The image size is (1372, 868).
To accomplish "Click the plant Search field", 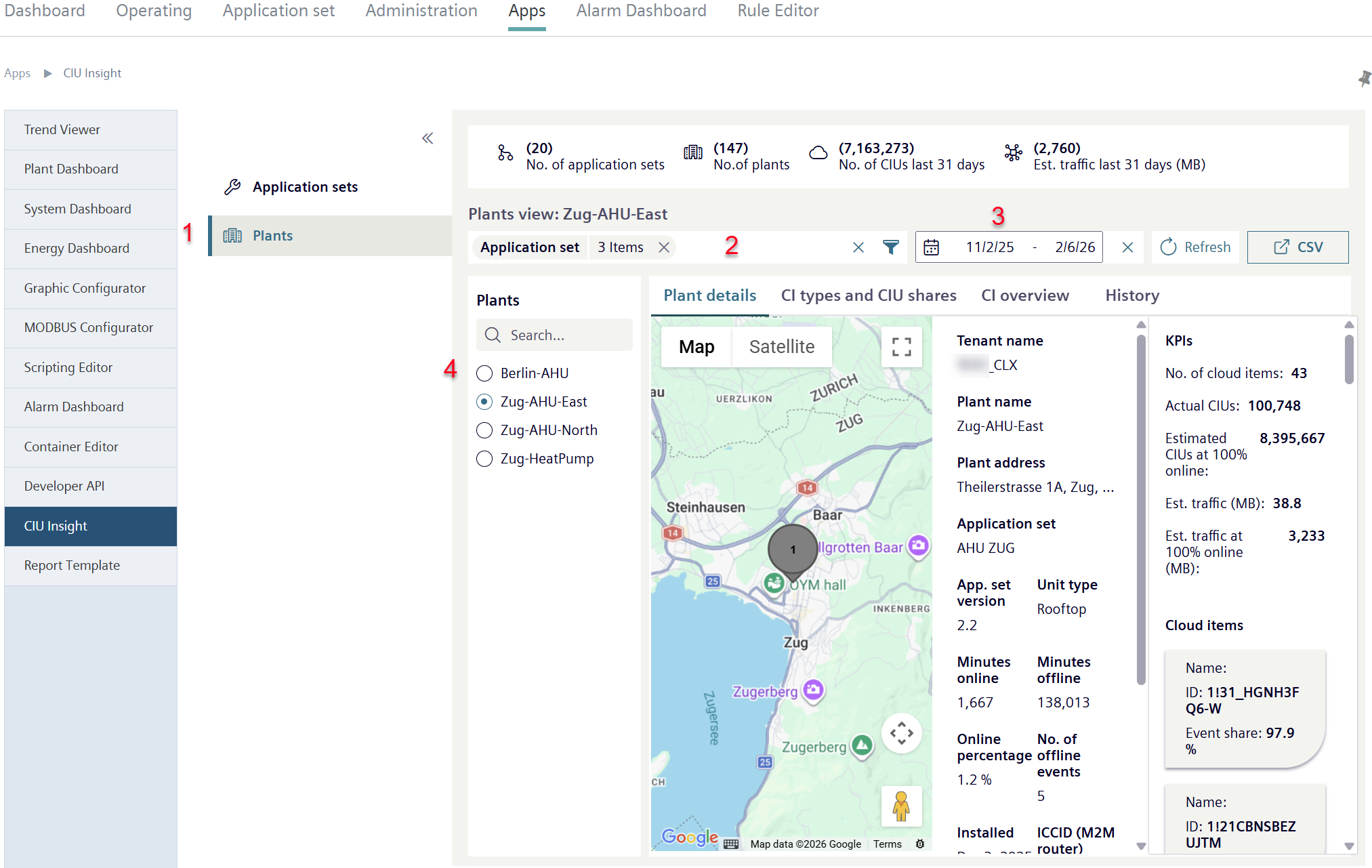I will (554, 335).
